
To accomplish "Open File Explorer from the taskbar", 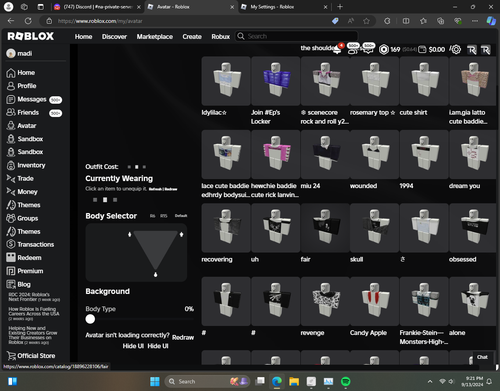I will 294,381.
